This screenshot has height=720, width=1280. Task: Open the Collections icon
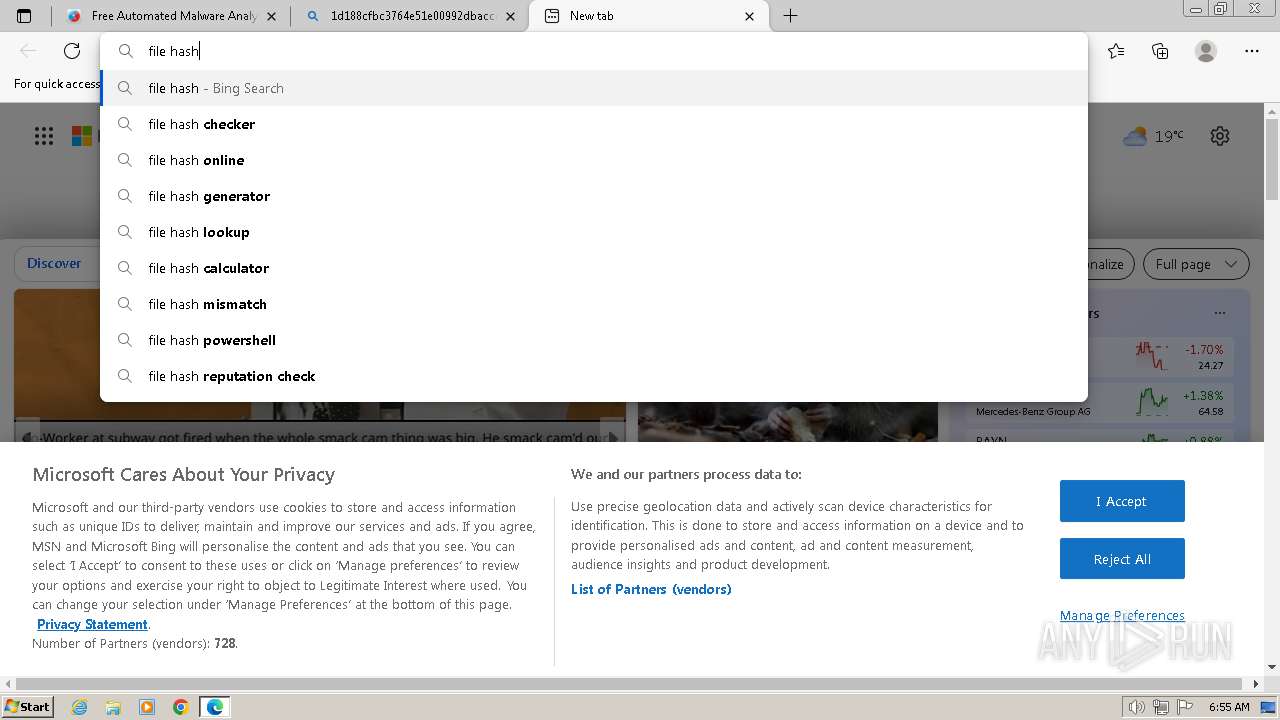[1160, 51]
